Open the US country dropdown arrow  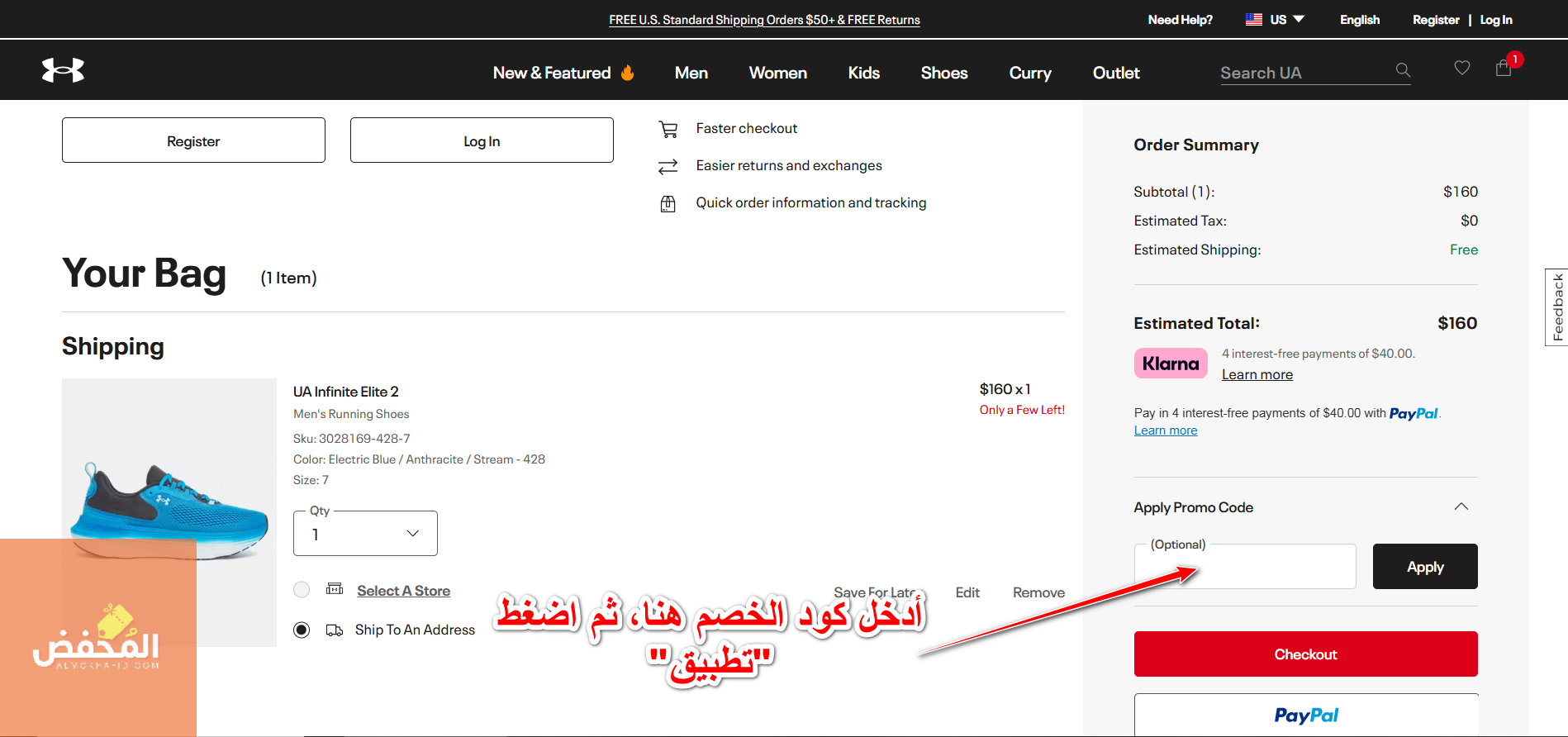click(1299, 19)
